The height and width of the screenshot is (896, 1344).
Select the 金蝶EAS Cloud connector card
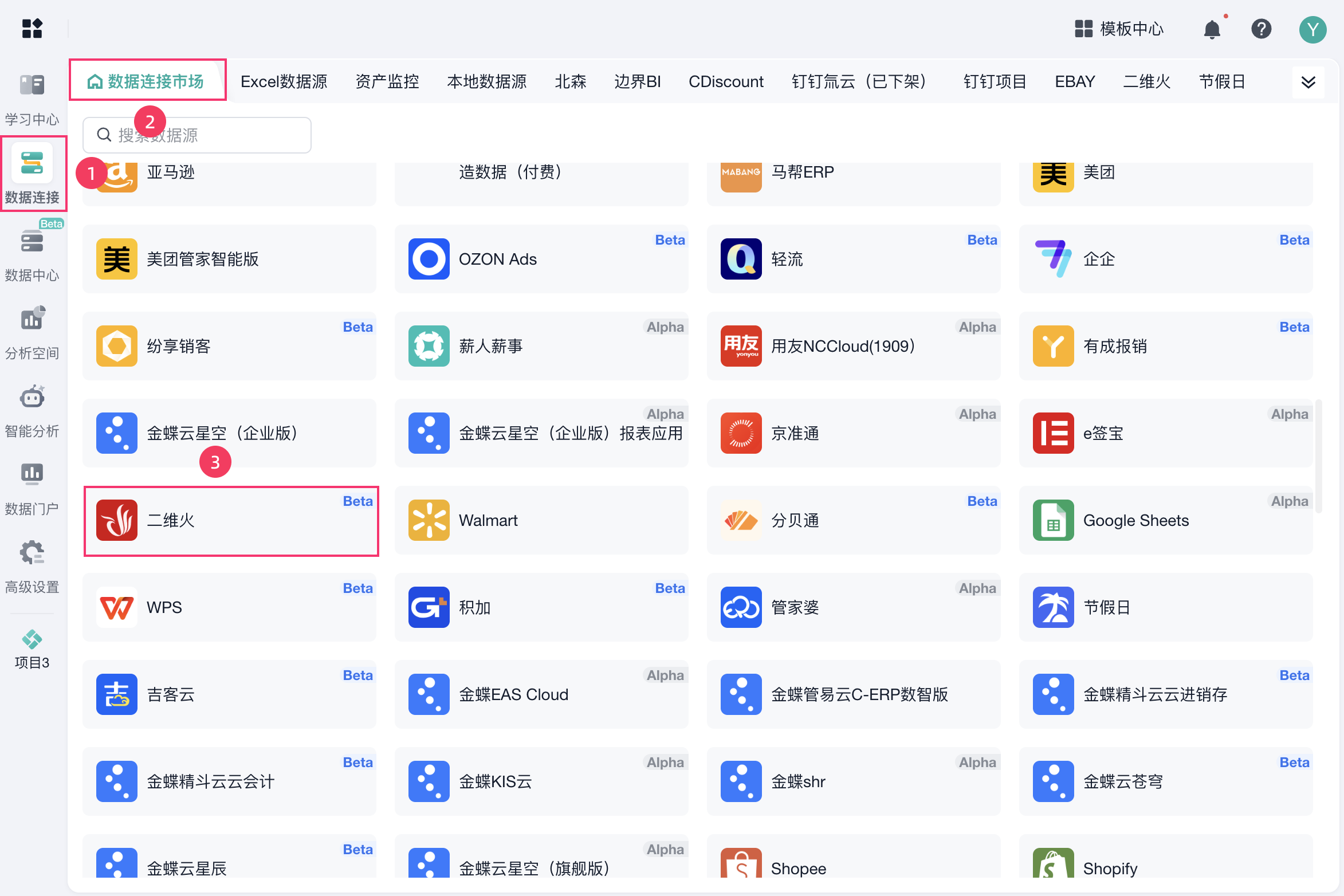[x=541, y=694]
